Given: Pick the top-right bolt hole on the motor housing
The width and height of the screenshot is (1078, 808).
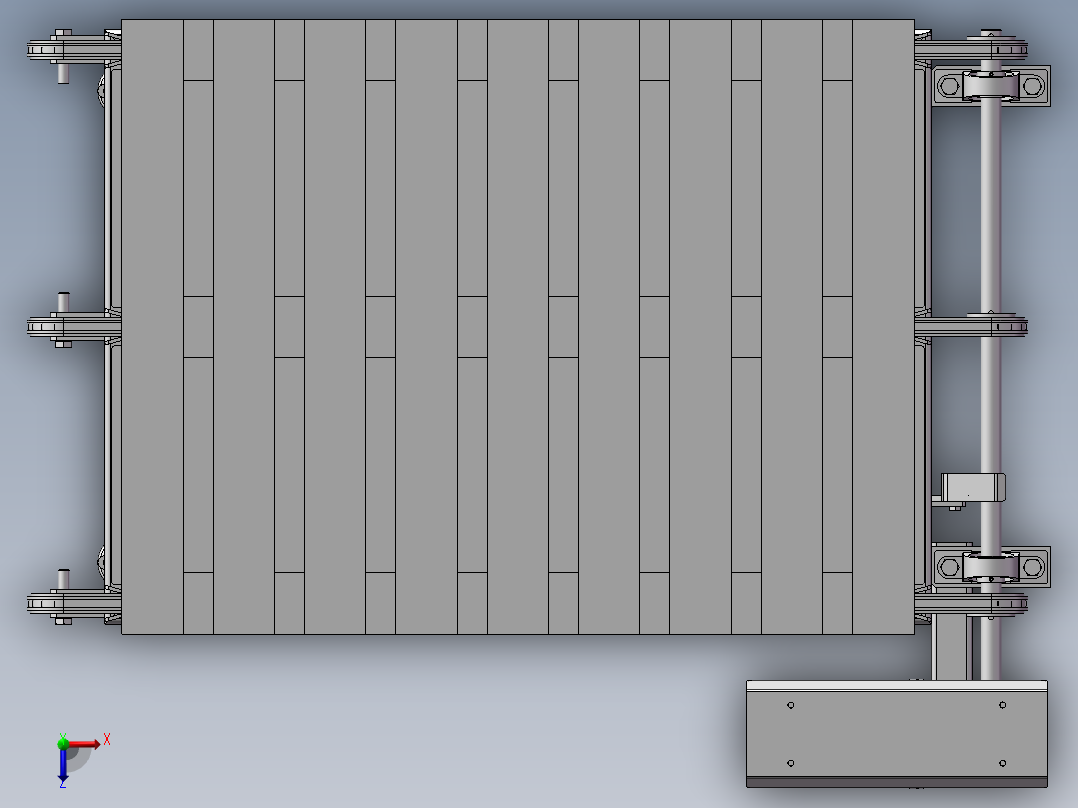Looking at the screenshot, I should coord(1002,705).
